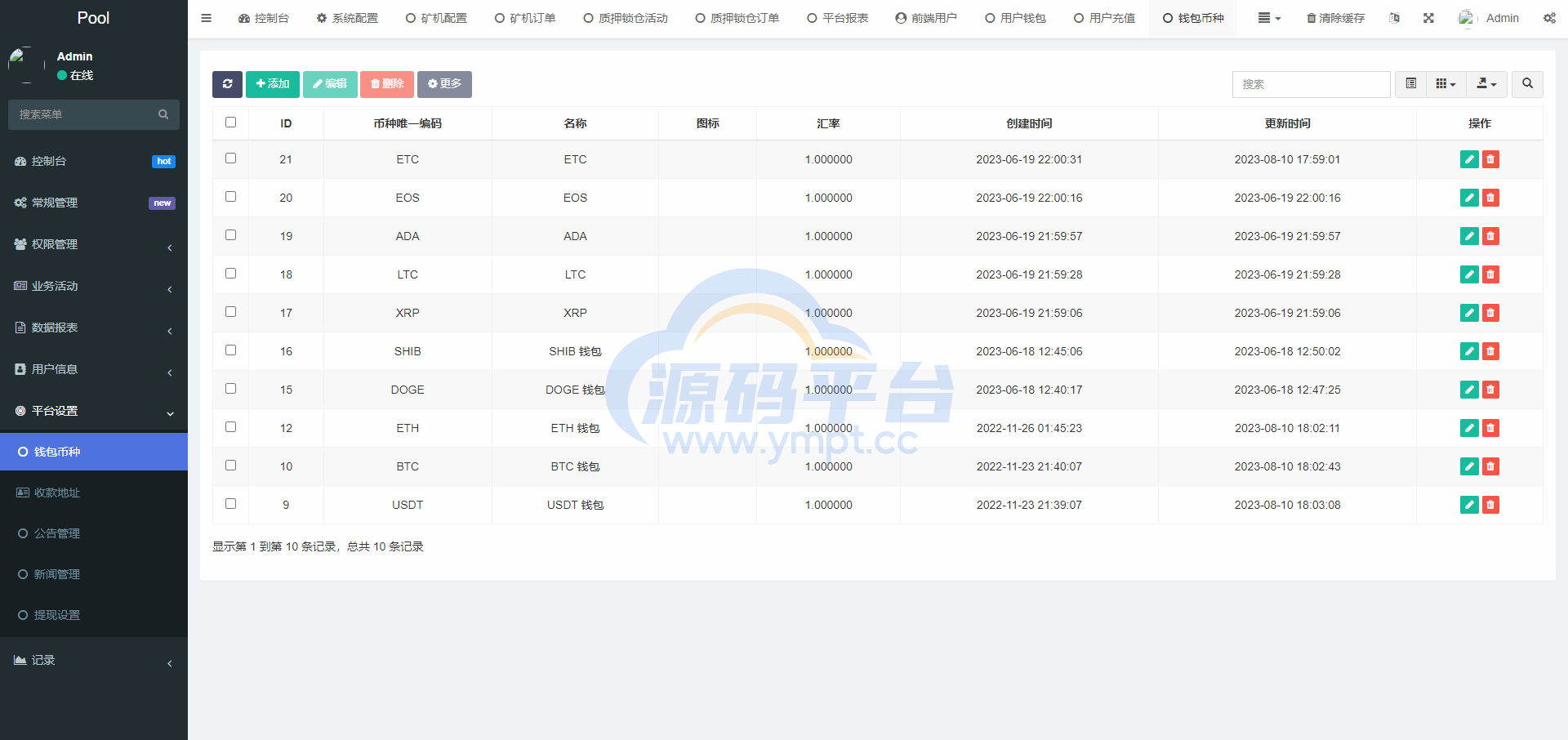1568x740 pixels.
Task: Check the checkbox for ID 17 XRP row
Action: (x=230, y=312)
